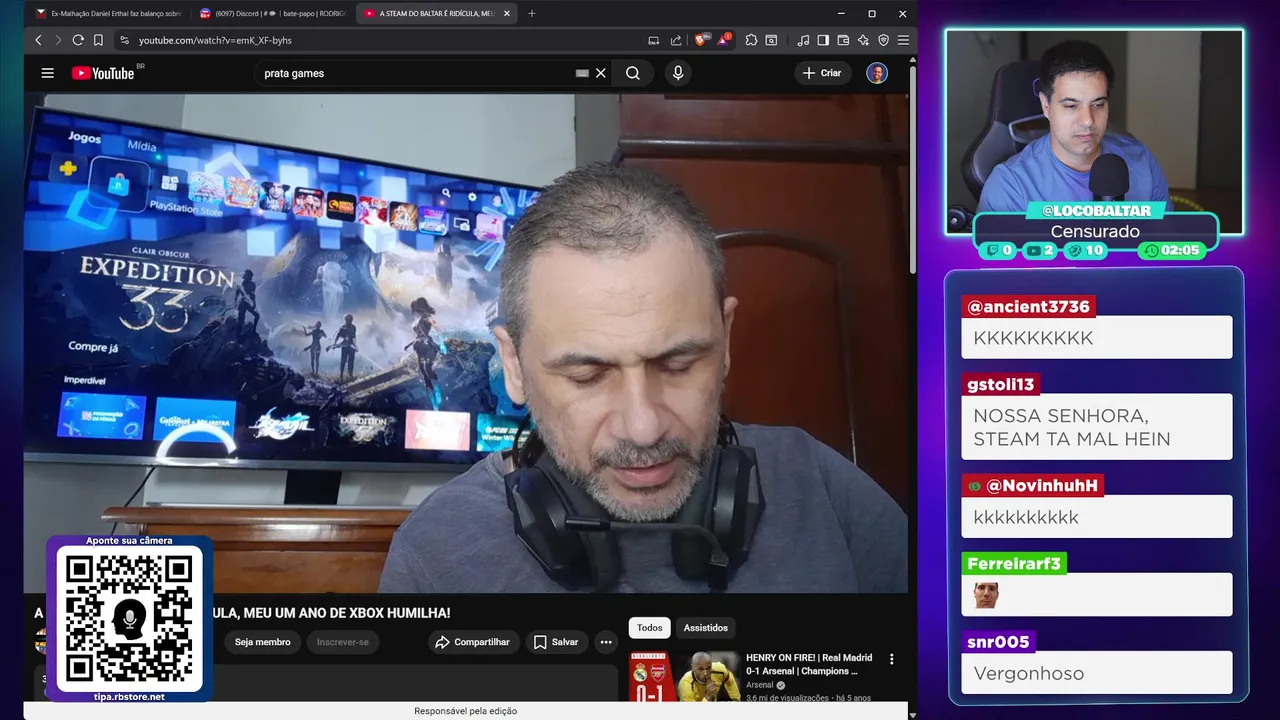
Task: Open the Leo AI sparkle icon
Action: click(x=863, y=40)
